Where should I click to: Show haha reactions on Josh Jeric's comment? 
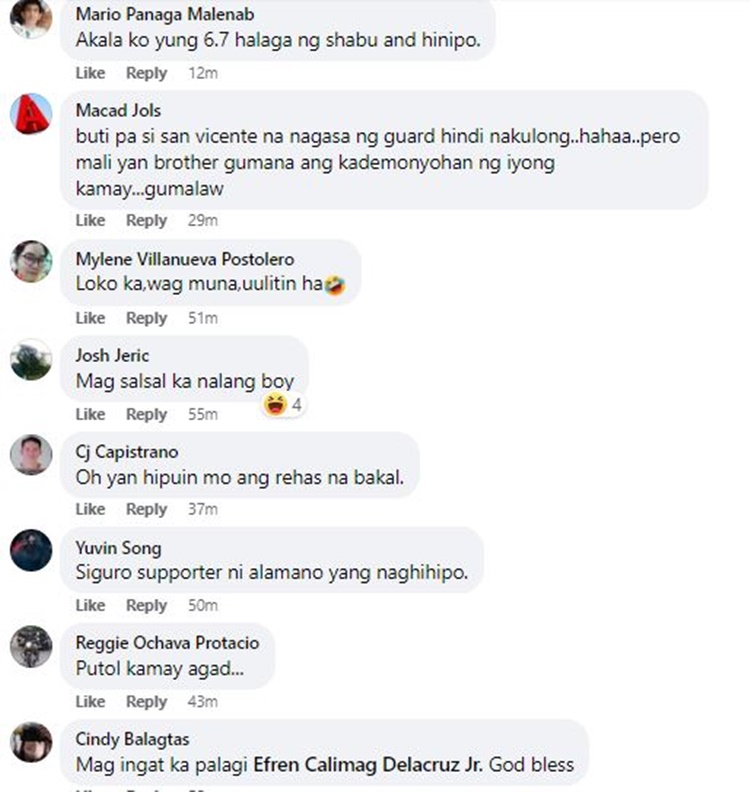[x=283, y=405]
